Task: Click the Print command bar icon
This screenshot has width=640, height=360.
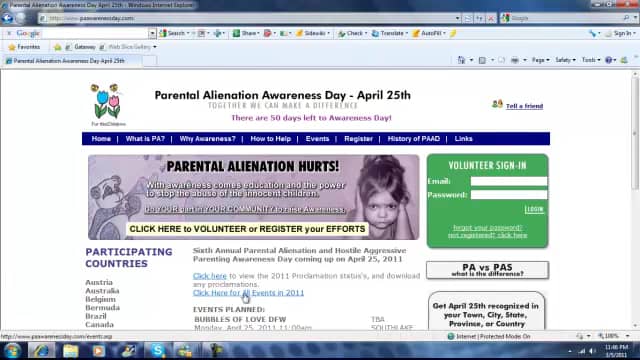Action: coord(515,60)
